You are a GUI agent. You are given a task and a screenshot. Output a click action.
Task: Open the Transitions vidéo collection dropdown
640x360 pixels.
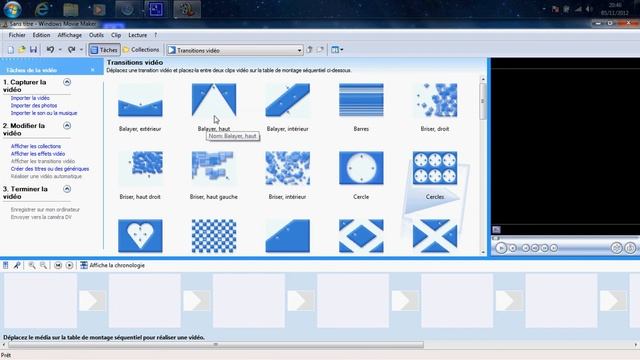235,50
